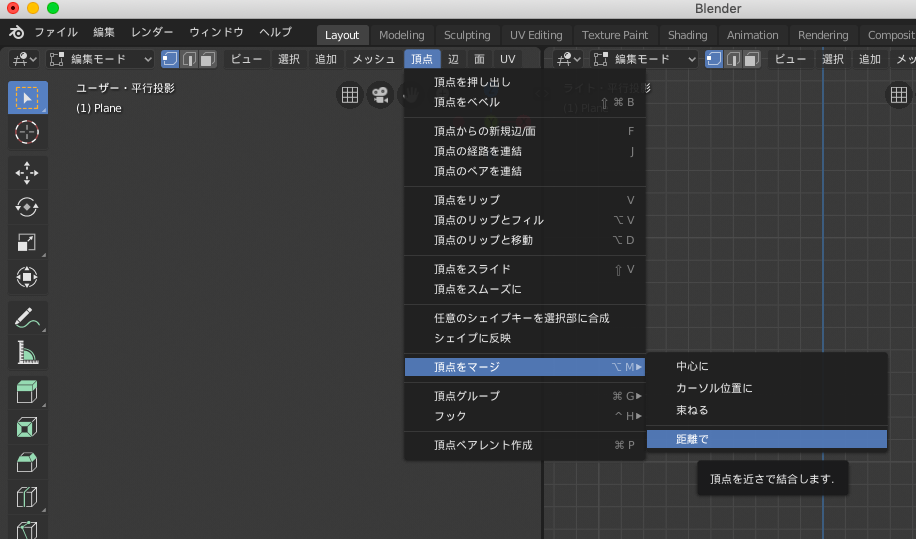Choose 中心に merge option
Image resolution: width=916 pixels, height=539 pixels.
[766, 366]
